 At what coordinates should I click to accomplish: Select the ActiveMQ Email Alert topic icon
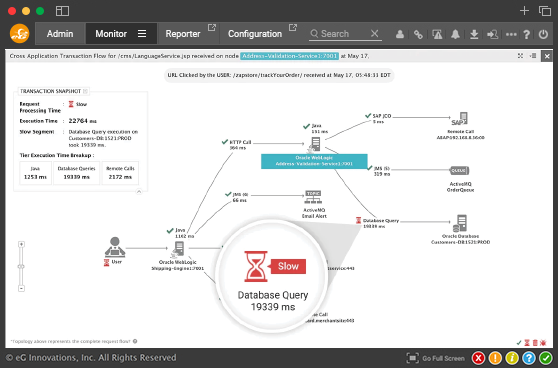click(x=313, y=198)
